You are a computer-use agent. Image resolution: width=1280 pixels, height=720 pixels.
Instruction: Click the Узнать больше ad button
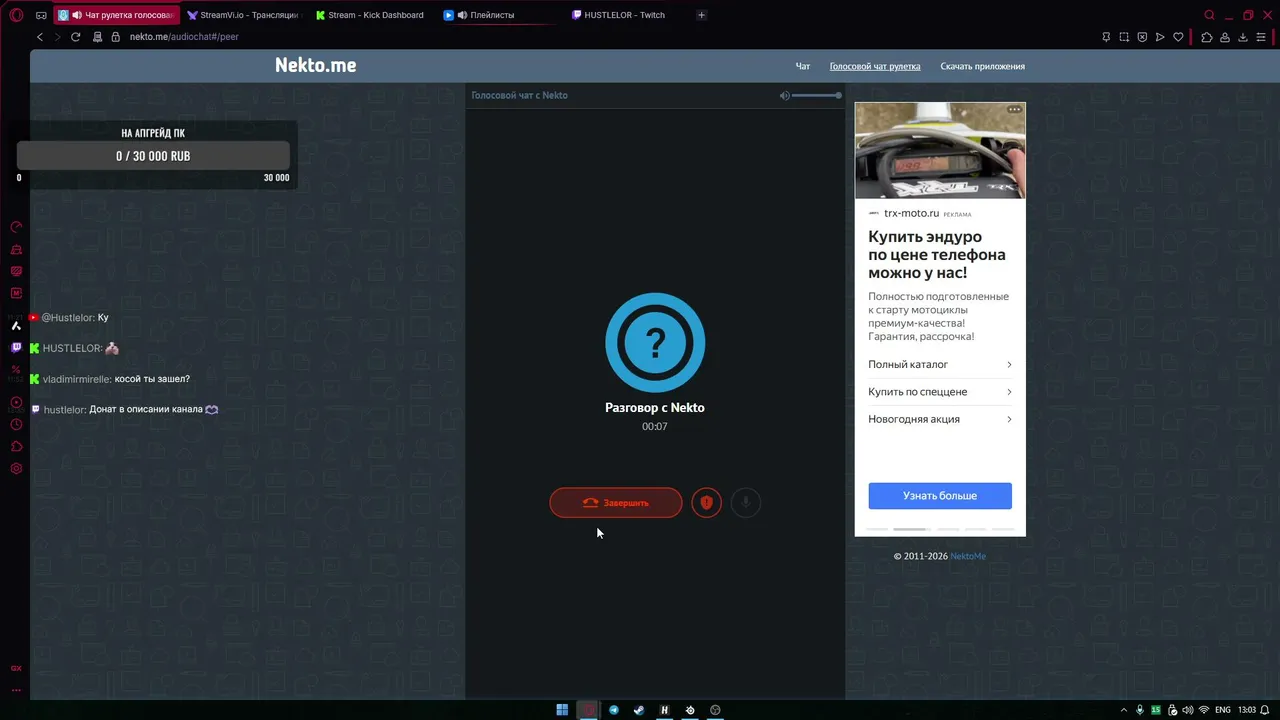pos(940,496)
